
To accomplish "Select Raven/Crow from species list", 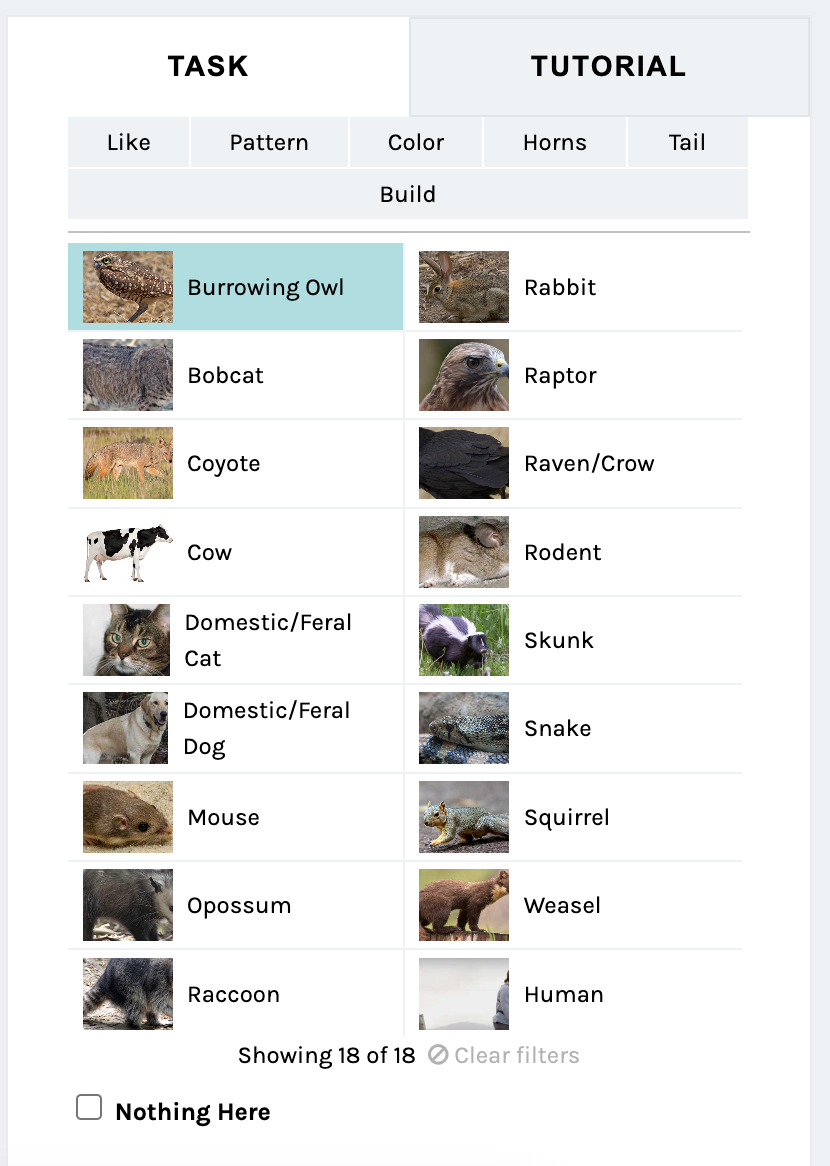I will tap(573, 463).
